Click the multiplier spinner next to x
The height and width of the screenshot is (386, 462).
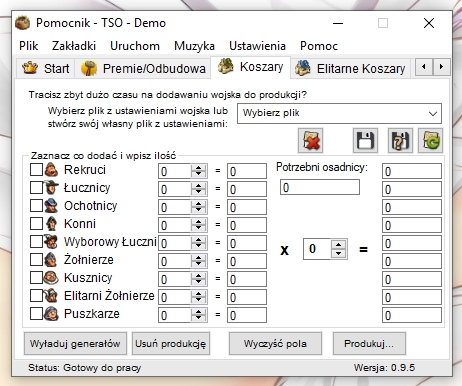click(x=339, y=249)
